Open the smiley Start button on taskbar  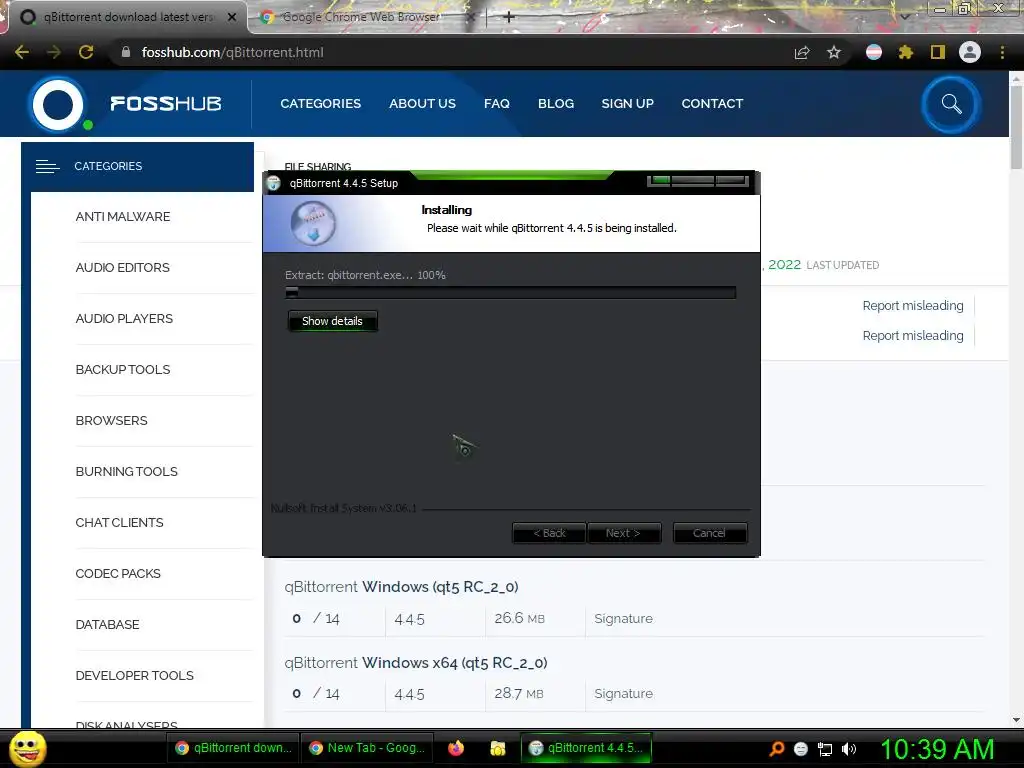tap(28, 748)
